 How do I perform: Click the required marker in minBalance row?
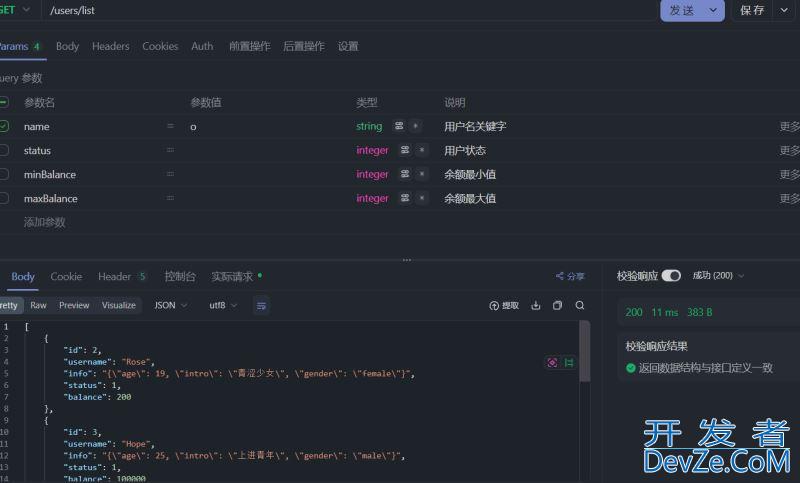tap(422, 173)
